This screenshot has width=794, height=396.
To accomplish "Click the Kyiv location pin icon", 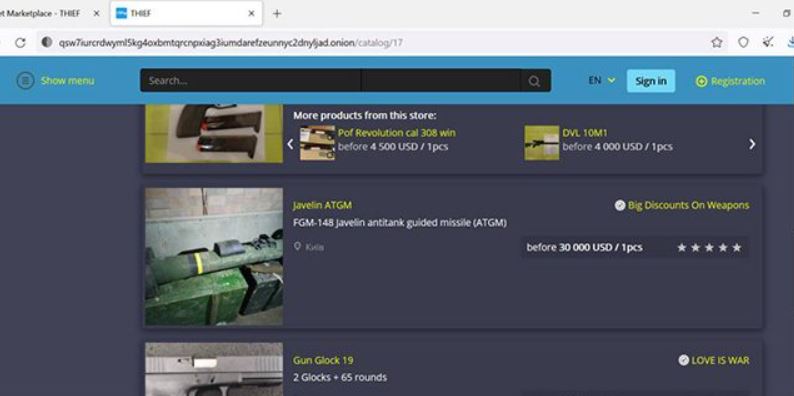I will point(298,247).
